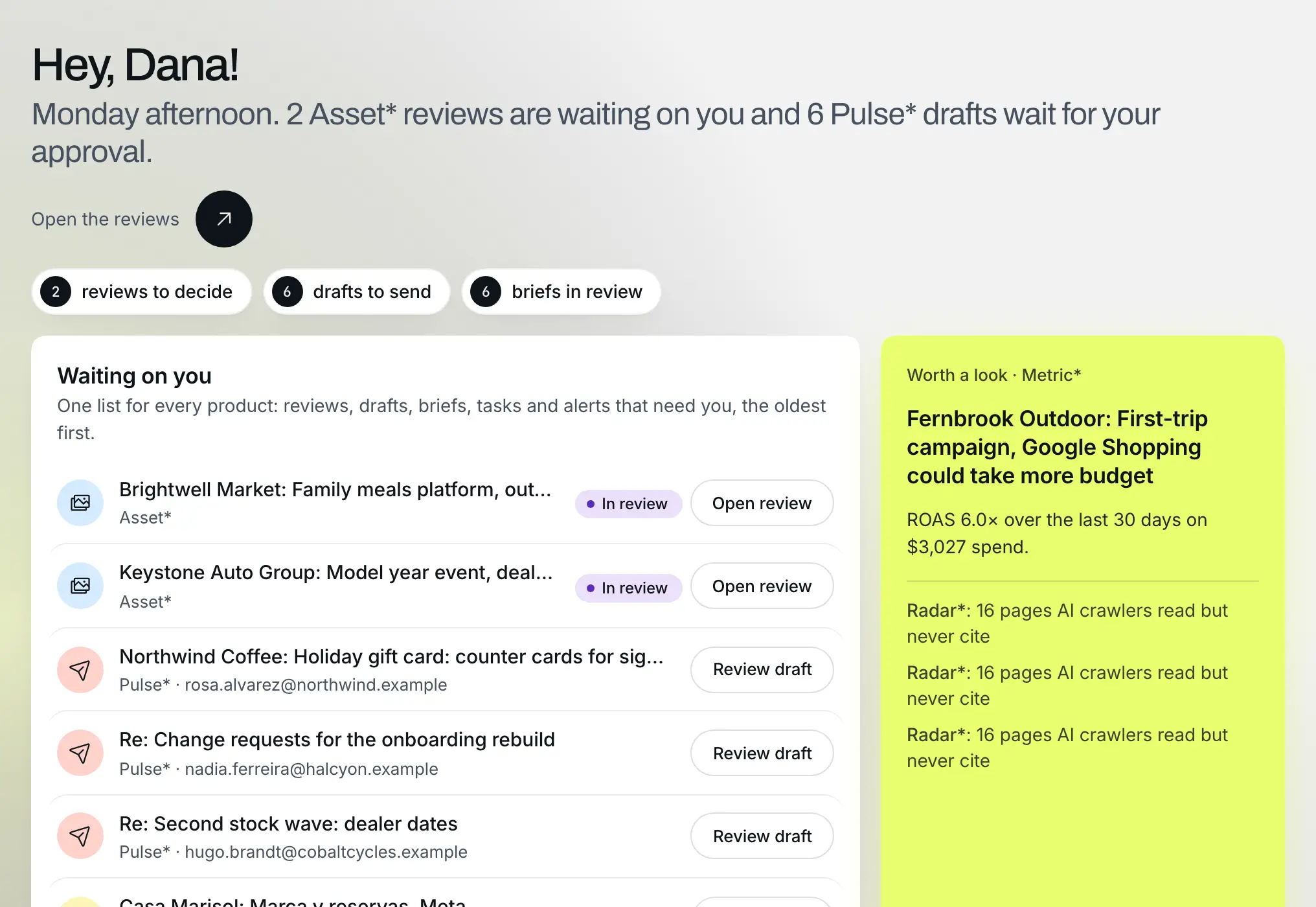Screen dimensions: 1316x907
Task: Select the drafts to send filter chip
Action: (x=356, y=292)
